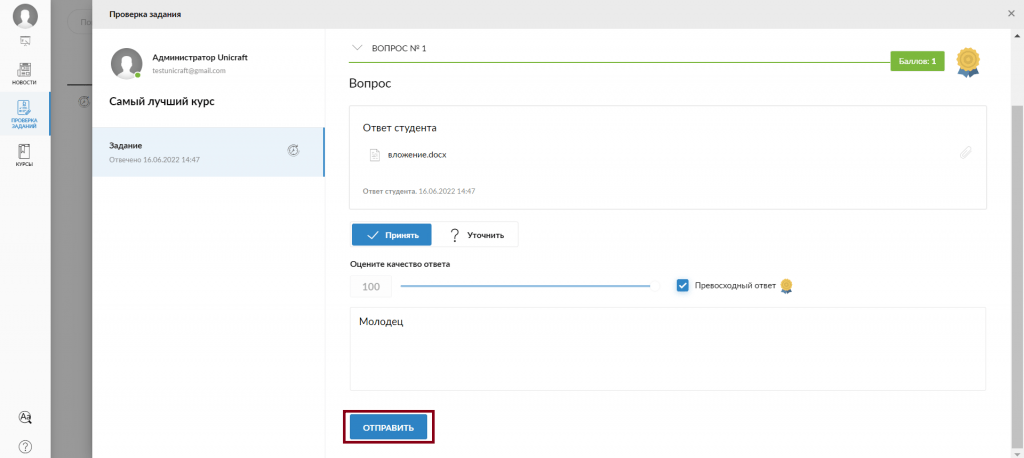The height and width of the screenshot is (458, 1024).
Task: Collapse the Вопрос № 1 chevron
Action: pyautogui.click(x=357, y=48)
